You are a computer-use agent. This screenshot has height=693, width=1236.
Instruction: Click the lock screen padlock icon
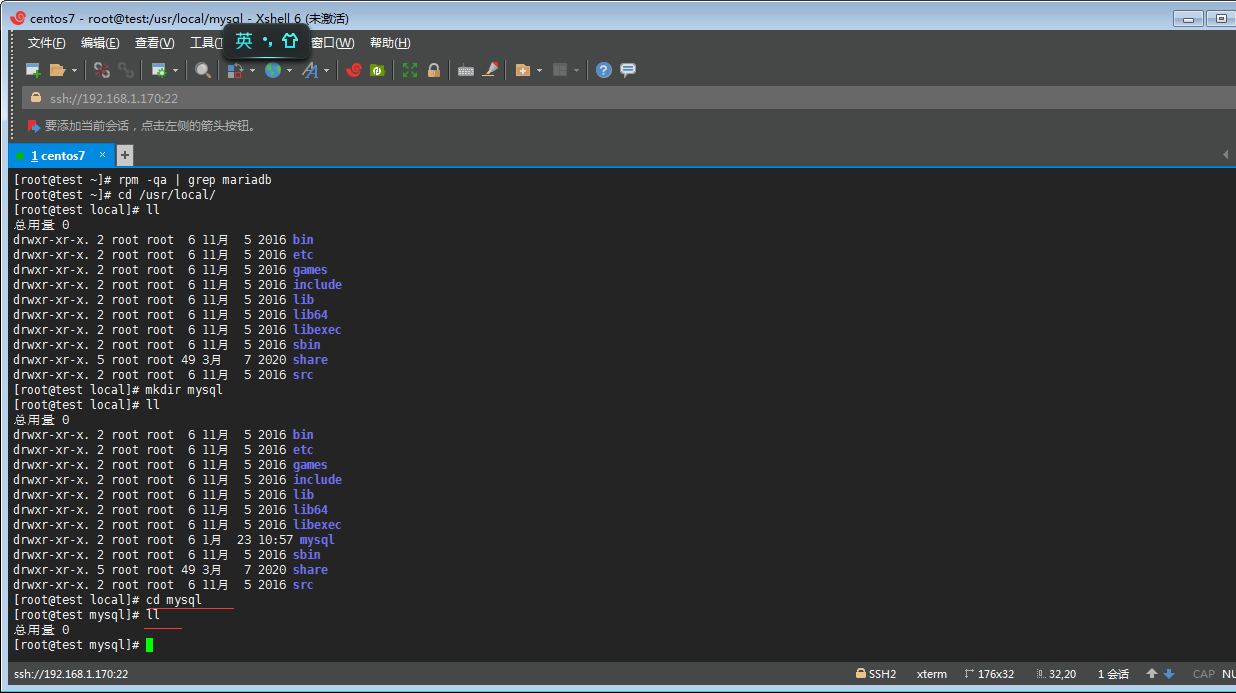[434, 70]
